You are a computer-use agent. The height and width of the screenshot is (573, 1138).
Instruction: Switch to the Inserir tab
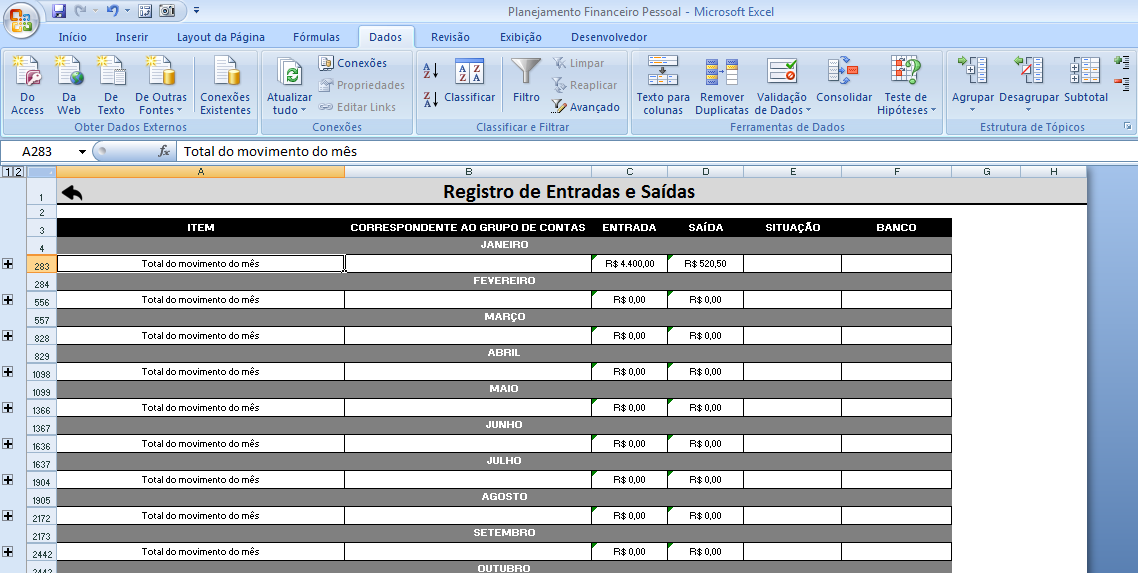point(131,37)
